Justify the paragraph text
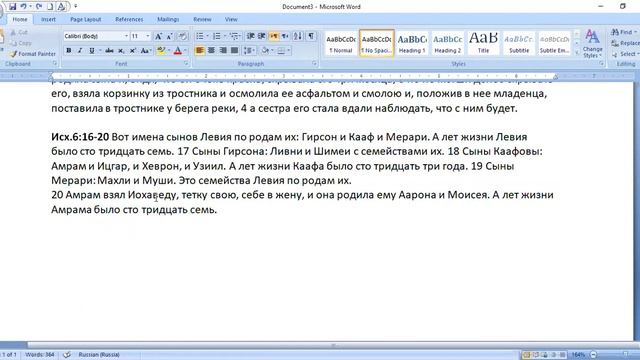The image size is (640, 360). [234, 51]
